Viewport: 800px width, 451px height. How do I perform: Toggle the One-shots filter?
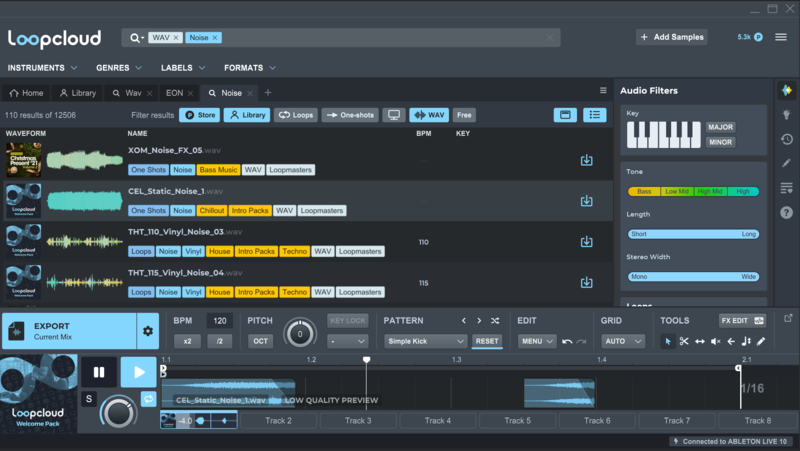(351, 115)
